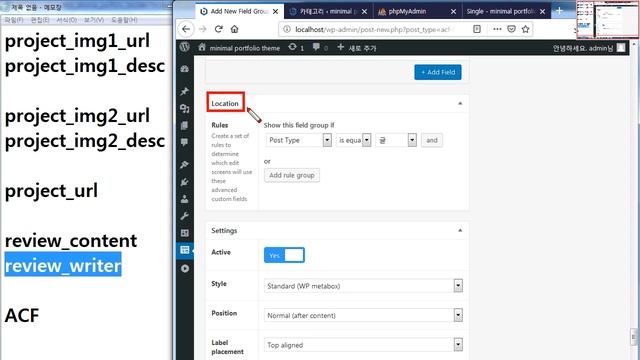Visit site via home icon in admin bar
Screen dimensions: 640x360
click(202, 47)
